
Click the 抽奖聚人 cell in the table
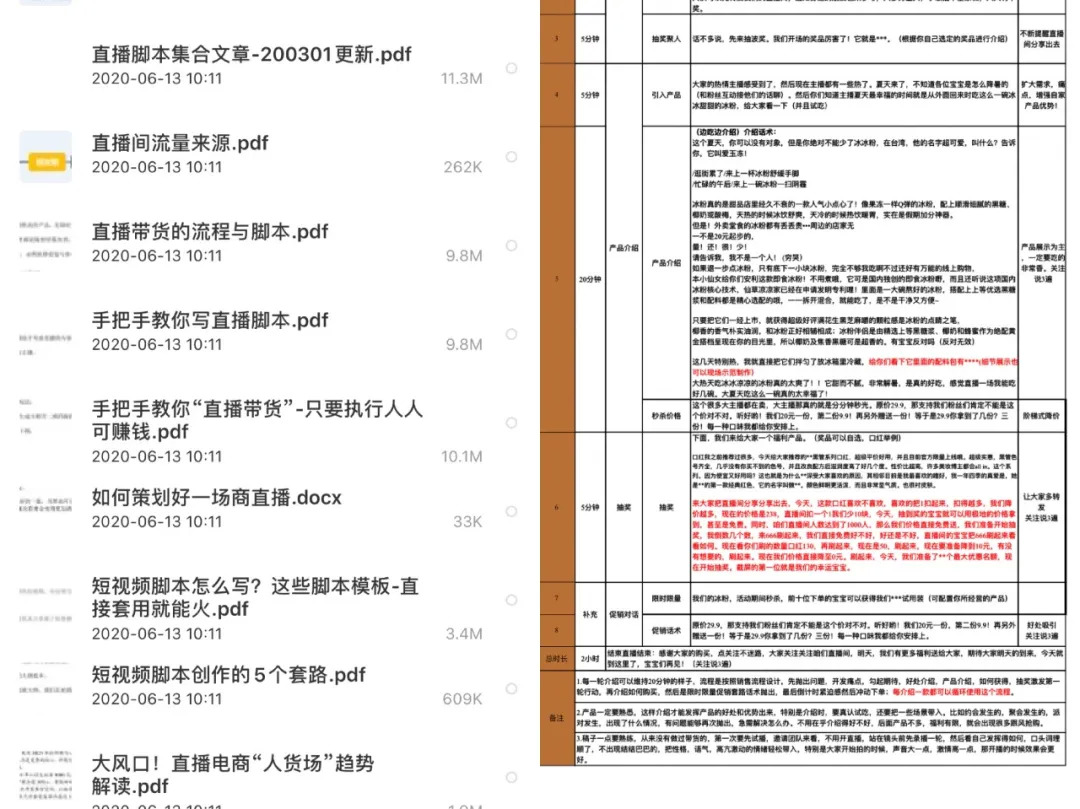[x=666, y=39]
